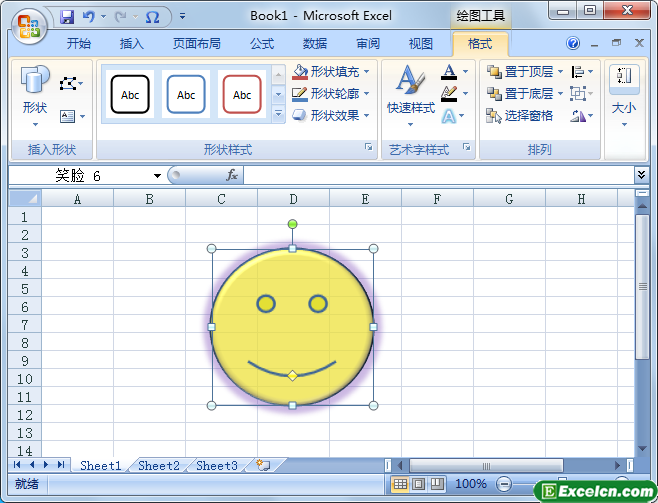The image size is (658, 503).
Task: Switch to Normal view in status bar
Action: 400,484
